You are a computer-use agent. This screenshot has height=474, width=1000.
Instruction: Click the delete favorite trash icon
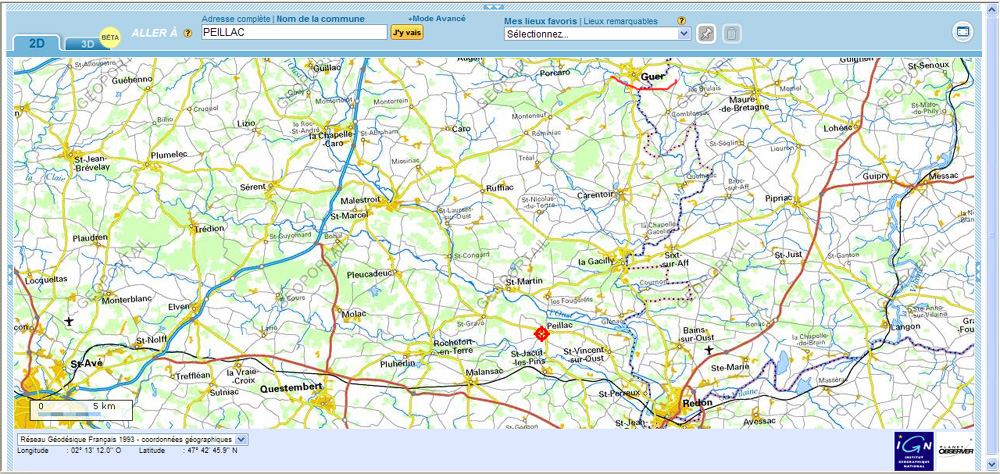(732, 33)
